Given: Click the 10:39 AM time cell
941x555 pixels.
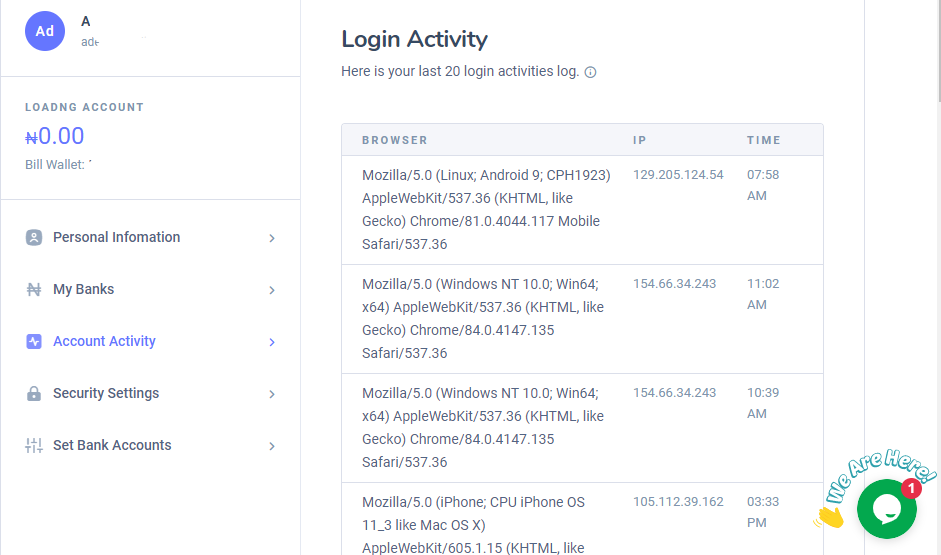Looking at the screenshot, I should (763, 403).
